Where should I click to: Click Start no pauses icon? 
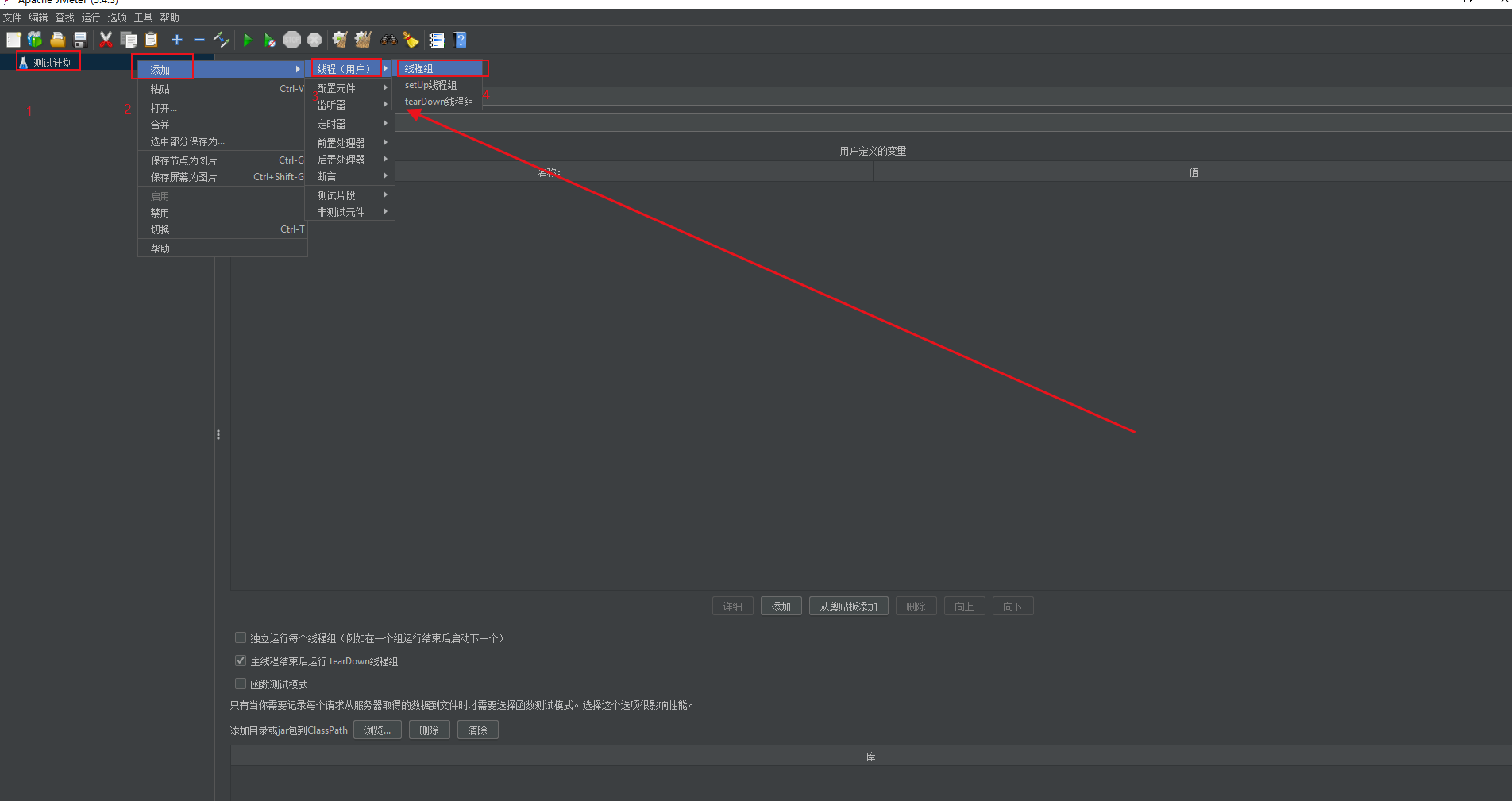270,40
